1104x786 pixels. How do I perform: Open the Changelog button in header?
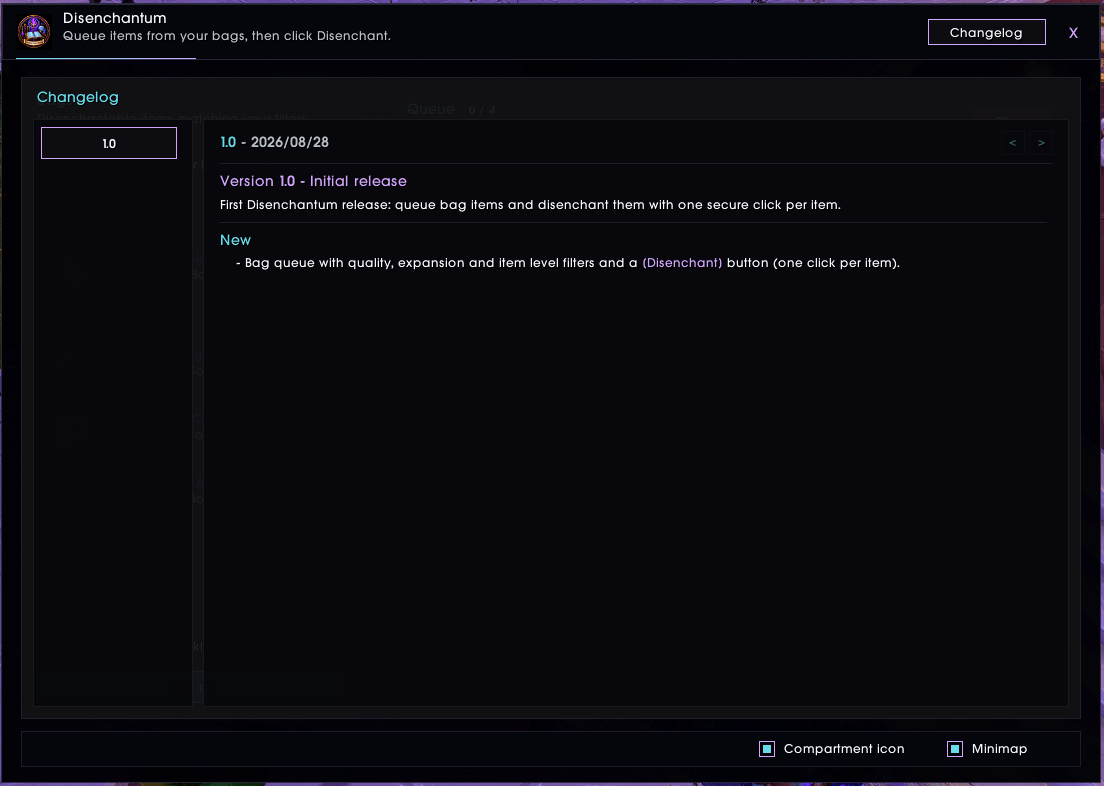pos(986,32)
